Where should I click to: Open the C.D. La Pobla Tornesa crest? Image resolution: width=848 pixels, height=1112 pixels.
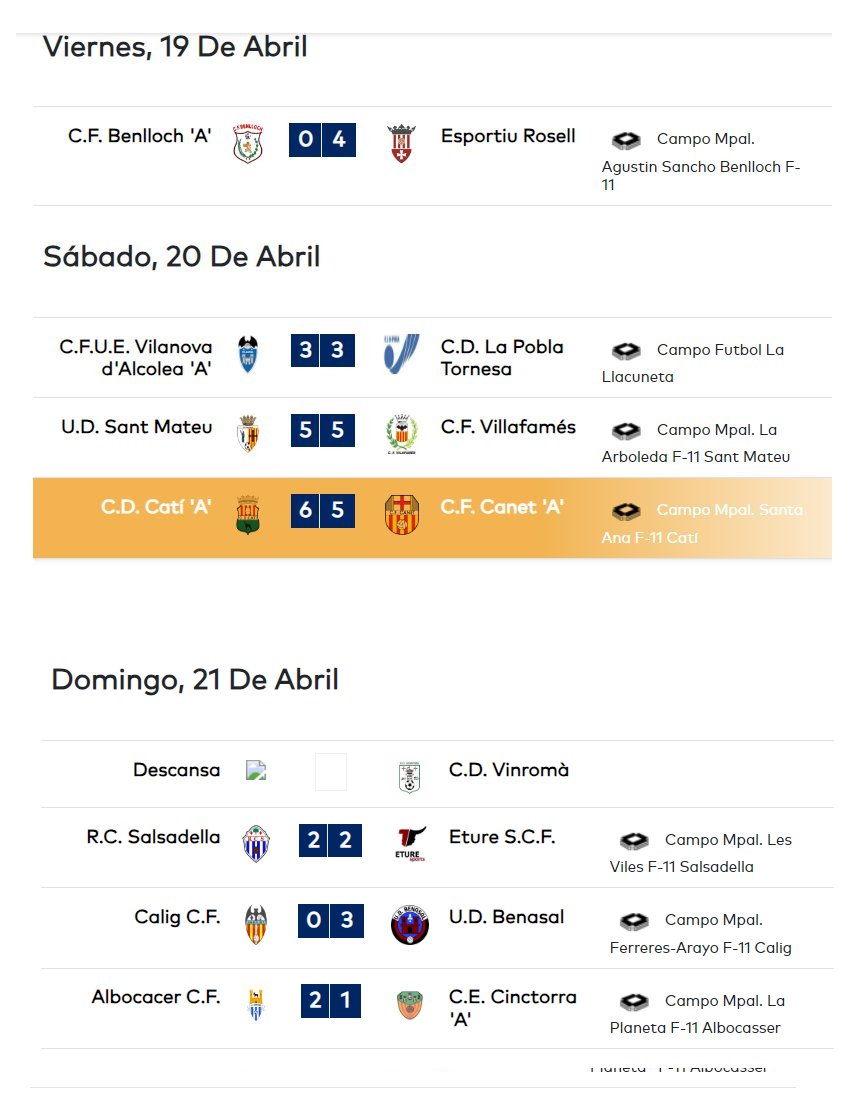click(401, 354)
